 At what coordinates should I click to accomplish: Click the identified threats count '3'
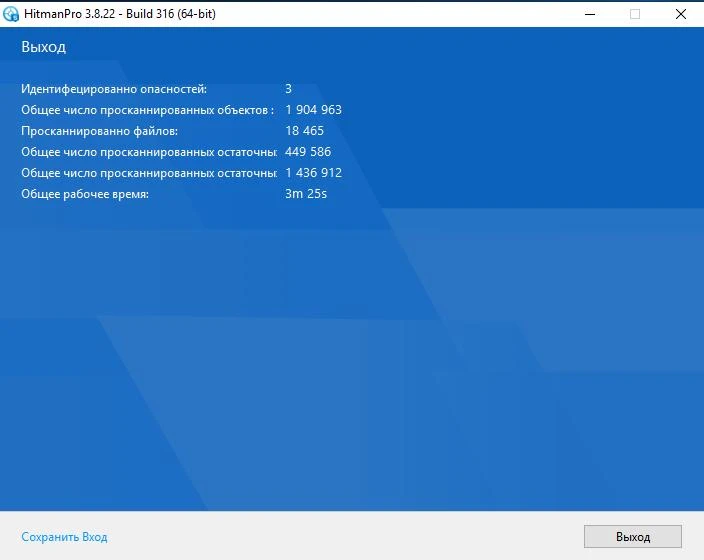point(288,89)
